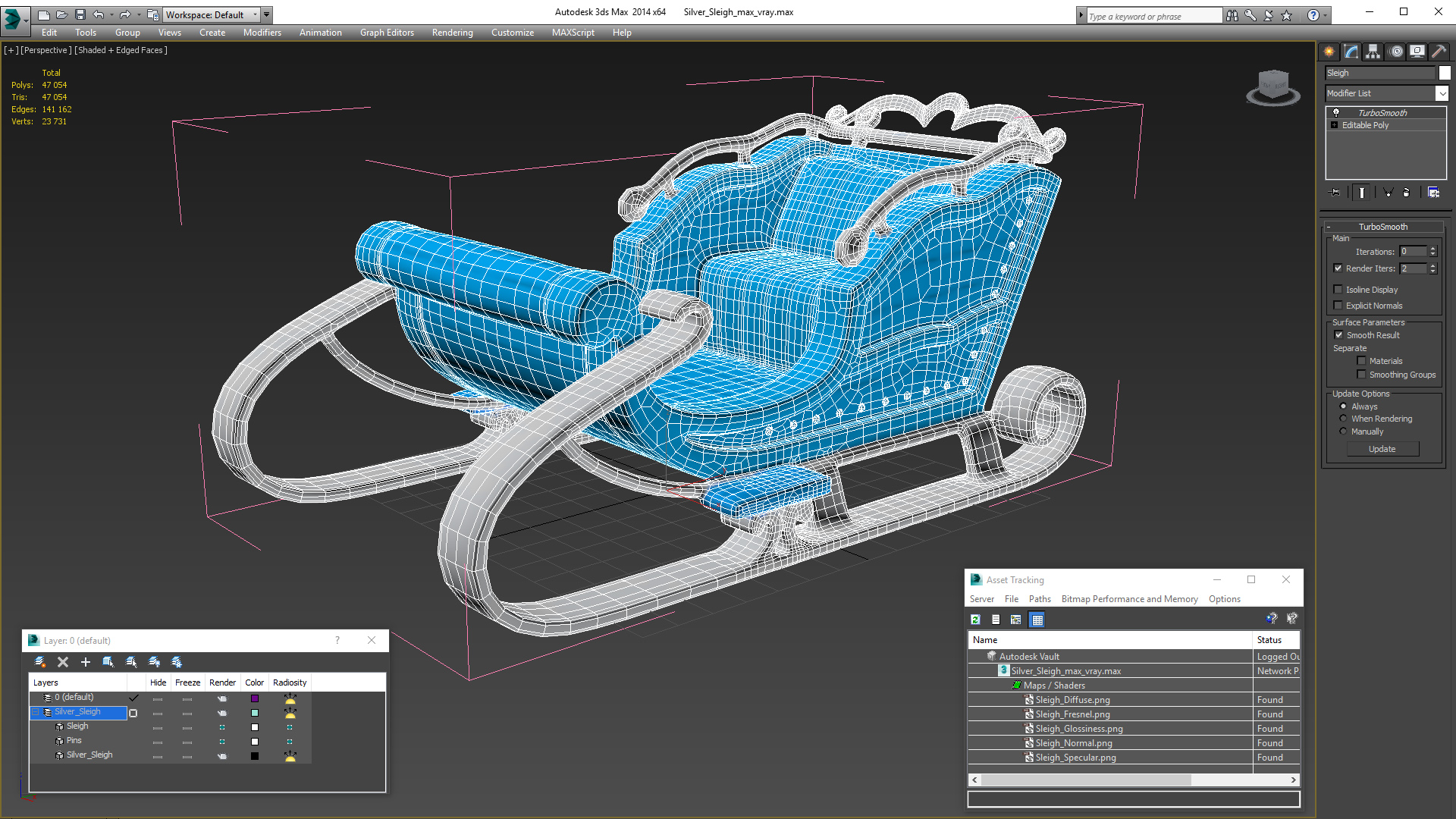Delete highlighted layers X icon
1456x819 pixels.
(63, 662)
